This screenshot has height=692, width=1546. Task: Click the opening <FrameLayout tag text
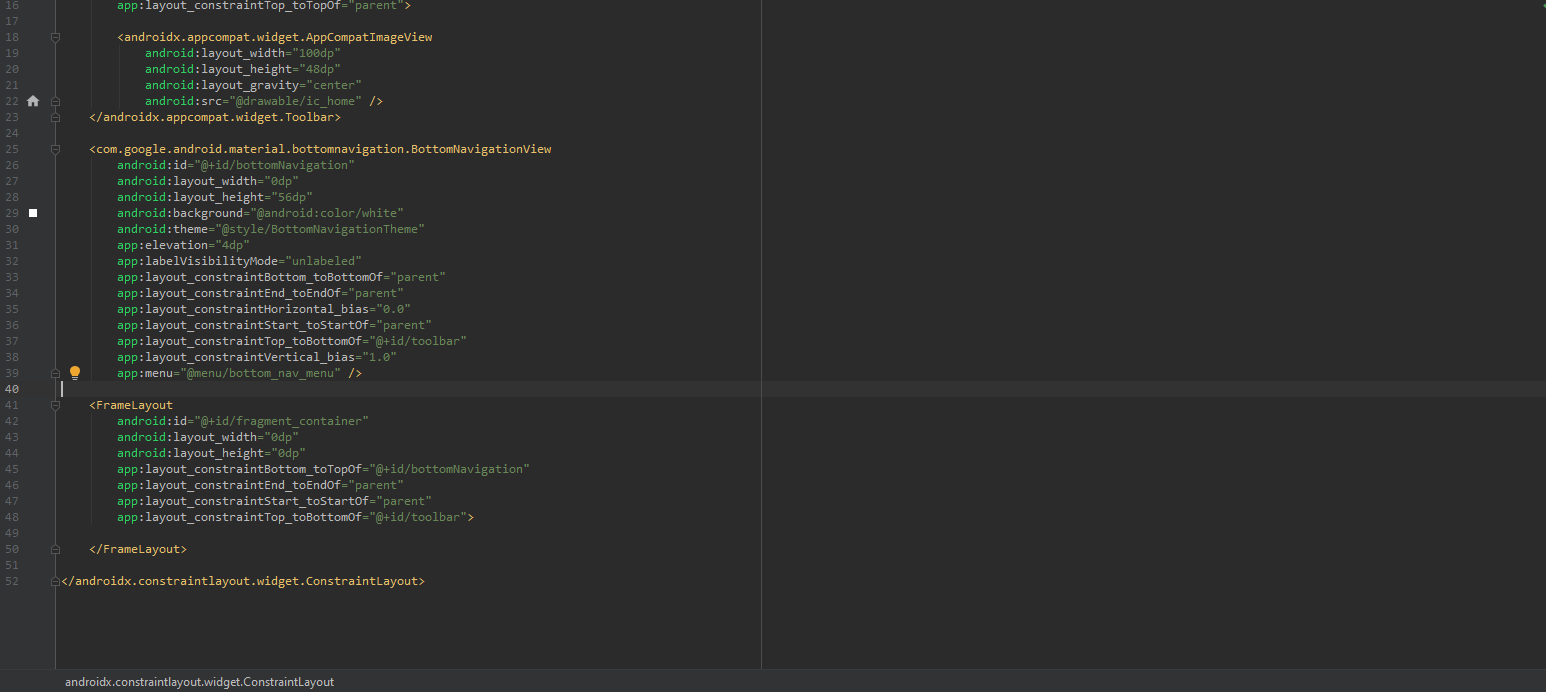point(131,405)
